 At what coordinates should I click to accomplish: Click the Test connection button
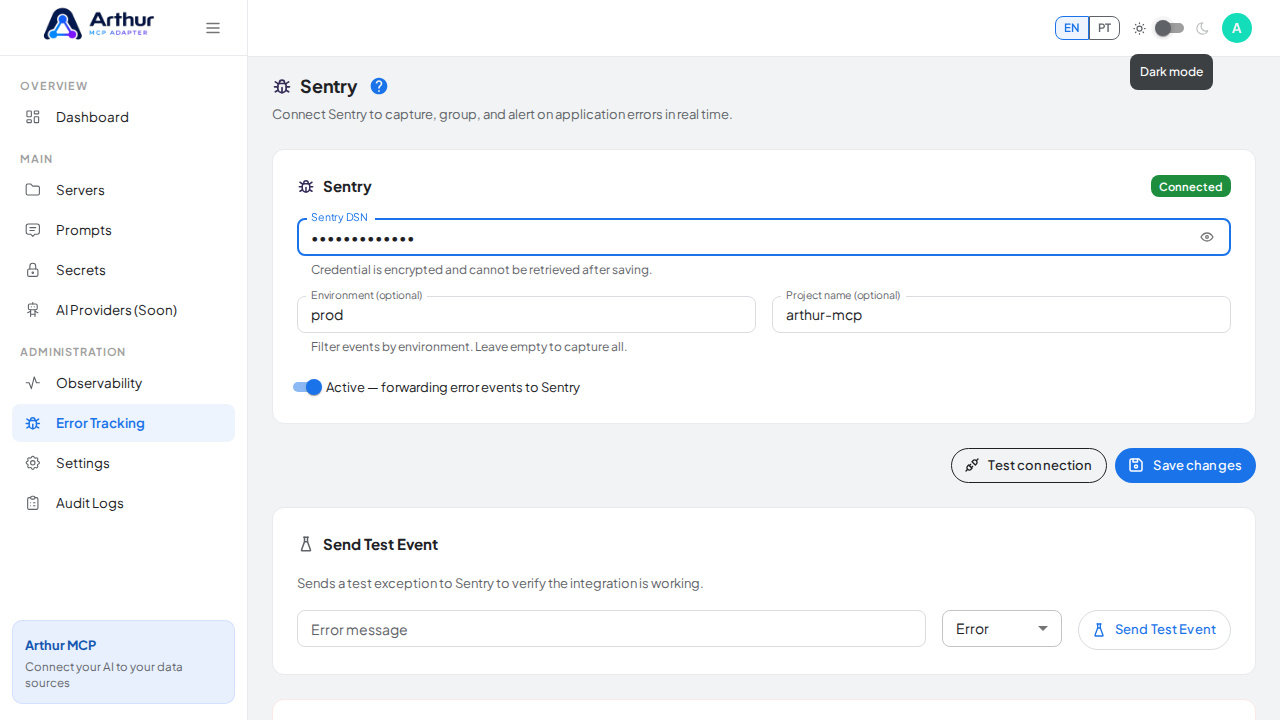[x=1029, y=465]
